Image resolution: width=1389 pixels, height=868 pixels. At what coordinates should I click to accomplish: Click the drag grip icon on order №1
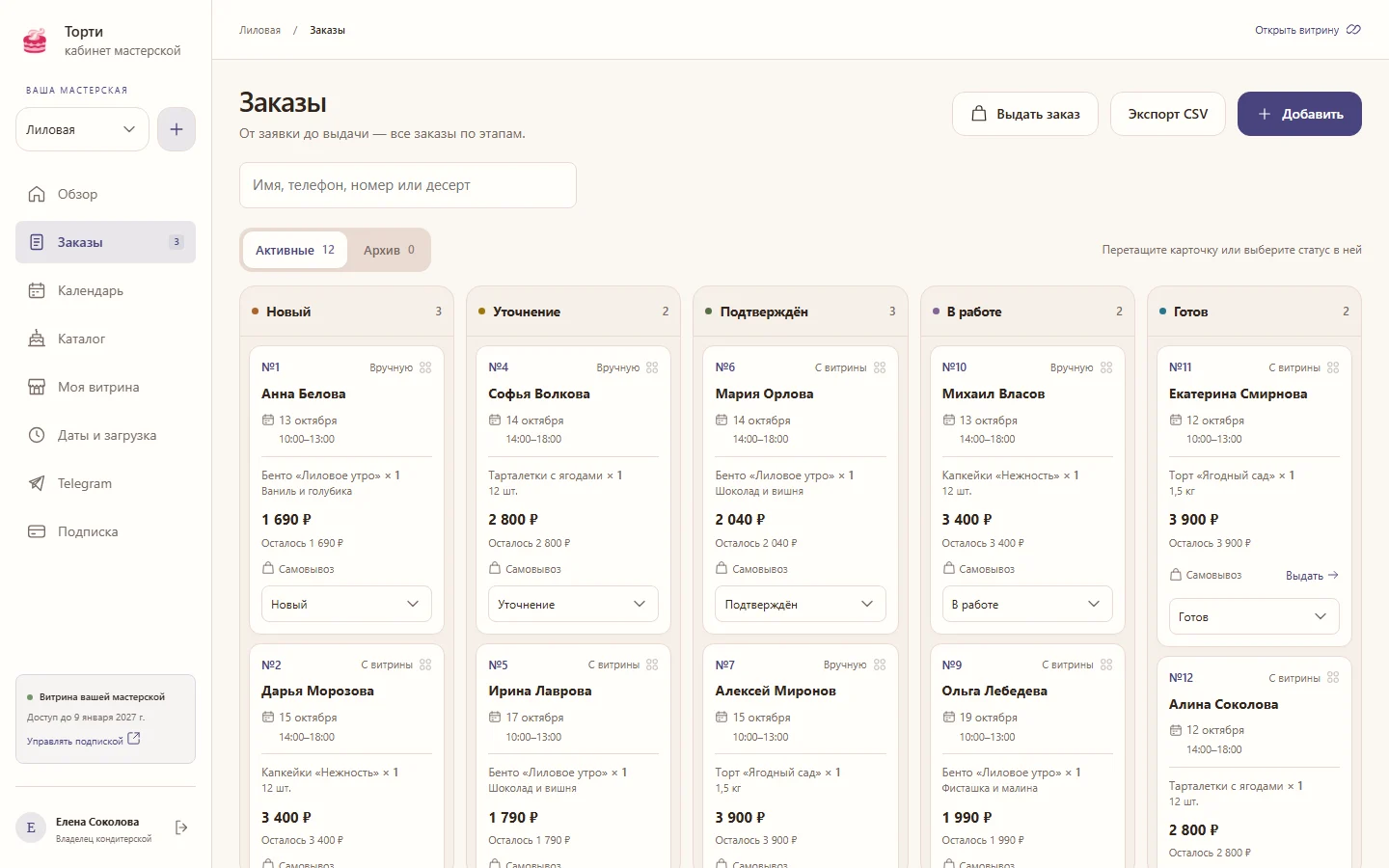pyautogui.click(x=425, y=367)
